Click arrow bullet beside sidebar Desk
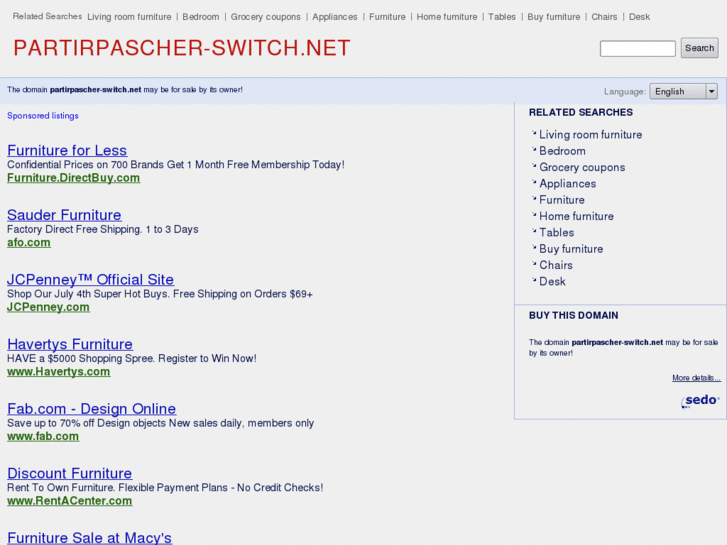The height and width of the screenshot is (545, 727). tap(534, 280)
